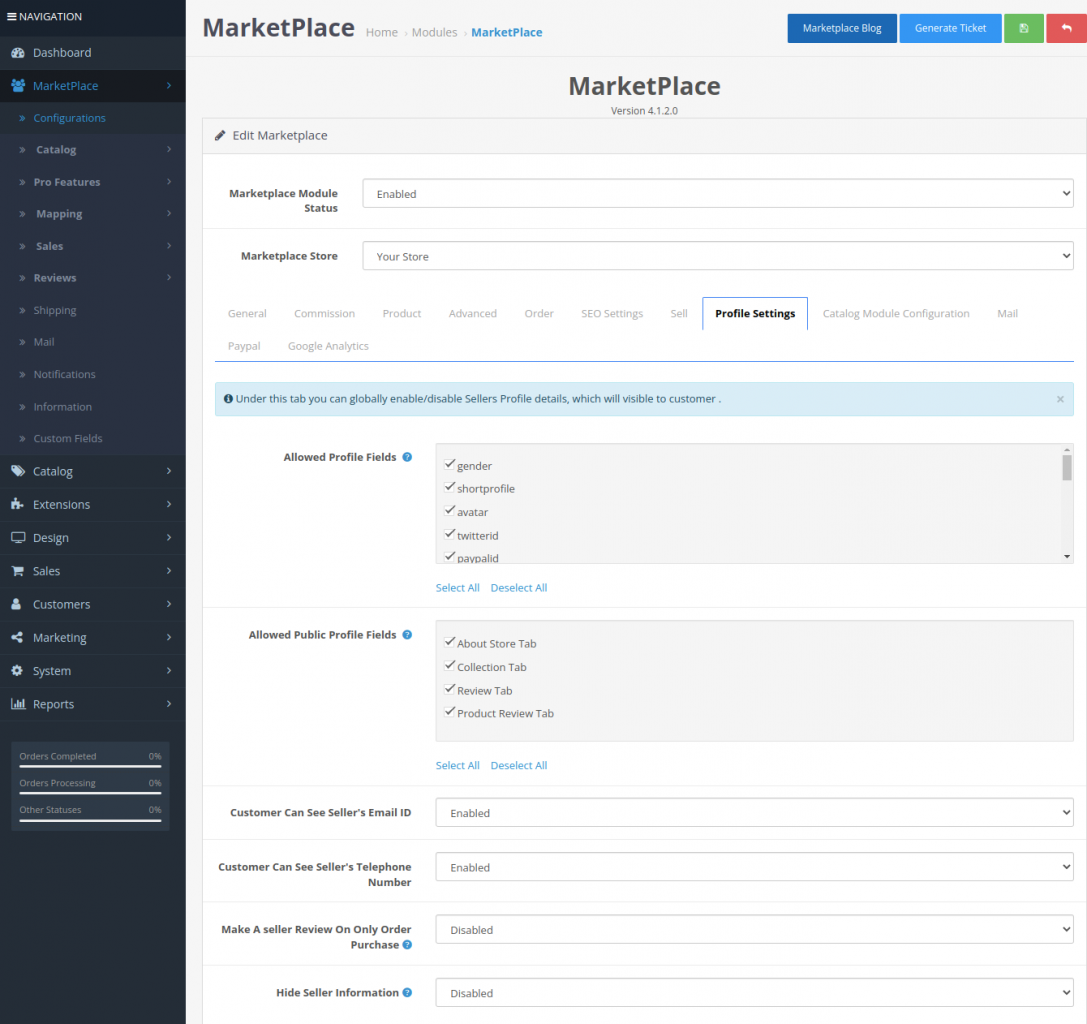Image resolution: width=1087 pixels, height=1024 pixels.
Task: Open Marketplace Module Status dropdown
Action: [718, 193]
